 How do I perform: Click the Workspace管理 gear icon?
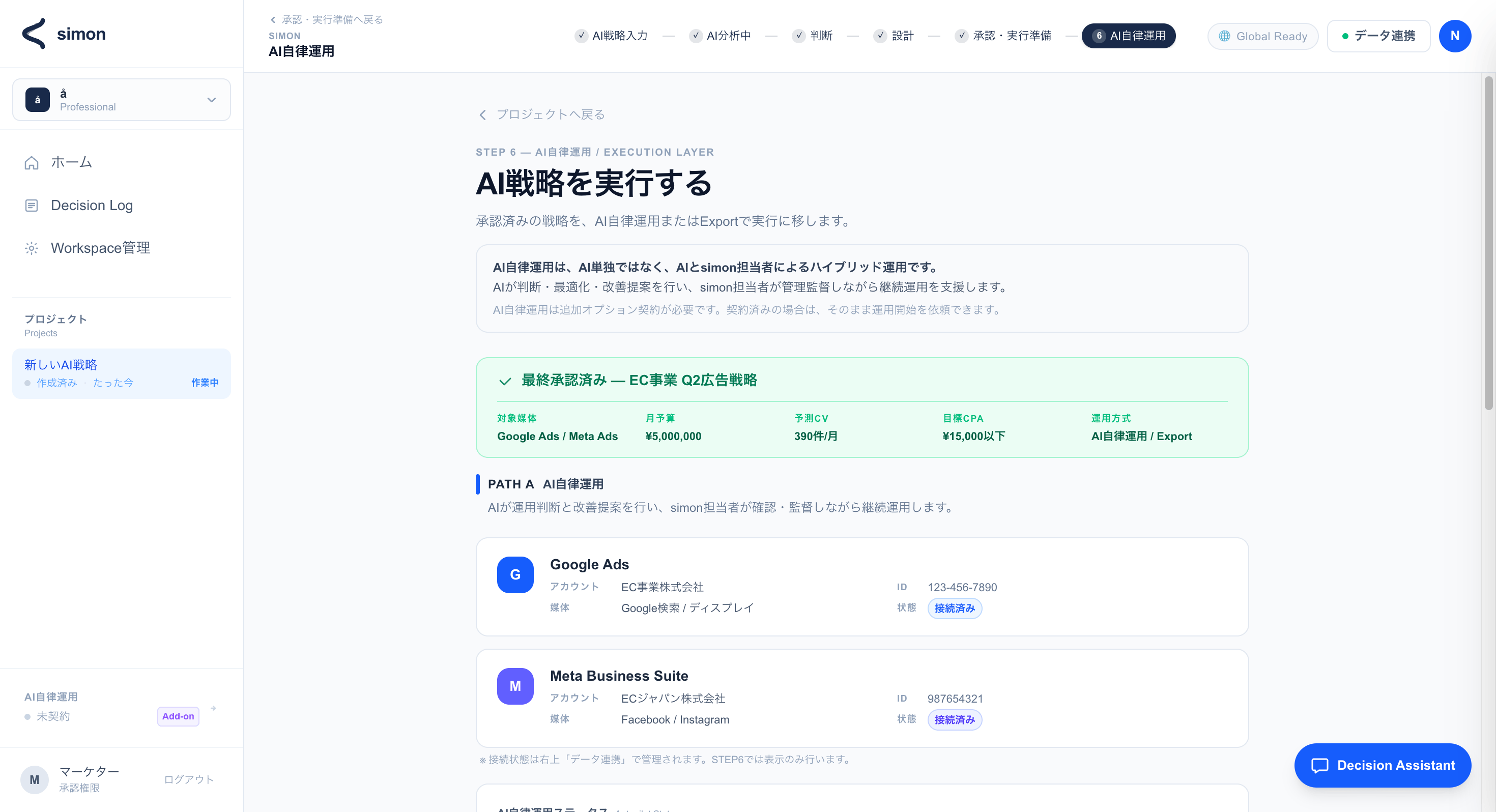(32, 249)
